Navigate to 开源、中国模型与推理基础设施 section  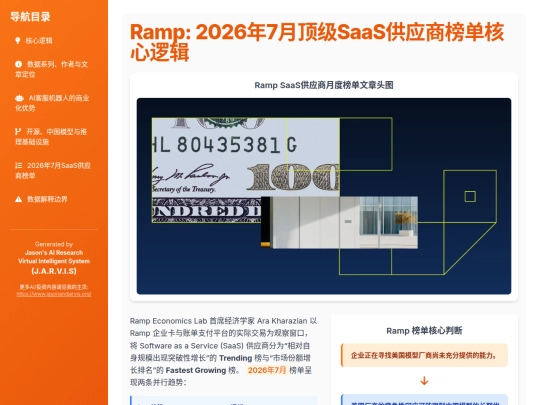54,137
